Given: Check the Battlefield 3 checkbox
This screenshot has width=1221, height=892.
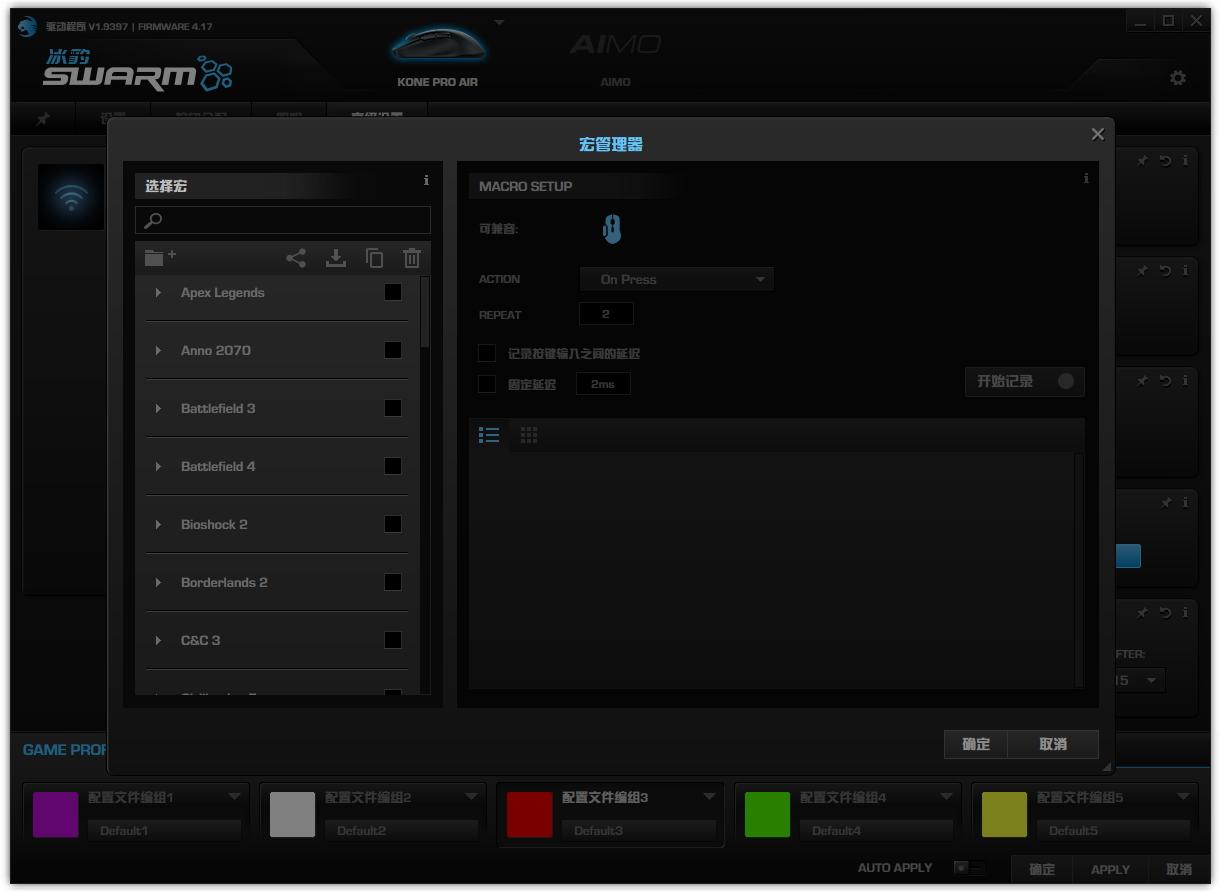Looking at the screenshot, I should 393,408.
